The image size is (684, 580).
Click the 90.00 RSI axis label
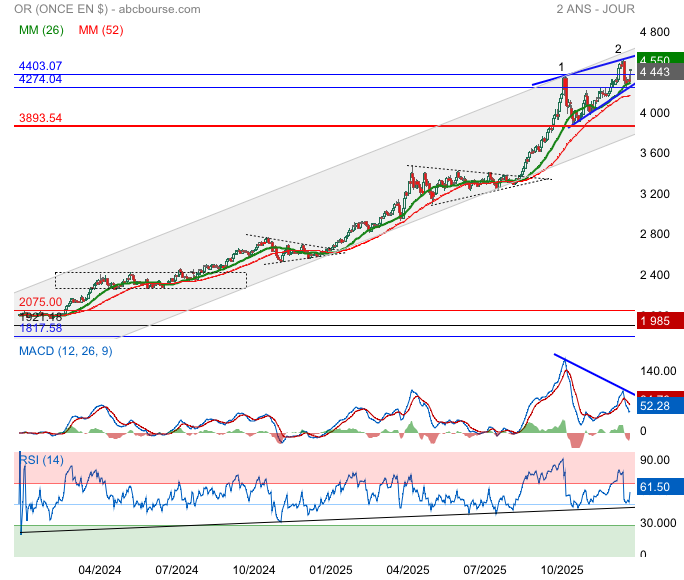(x=655, y=460)
